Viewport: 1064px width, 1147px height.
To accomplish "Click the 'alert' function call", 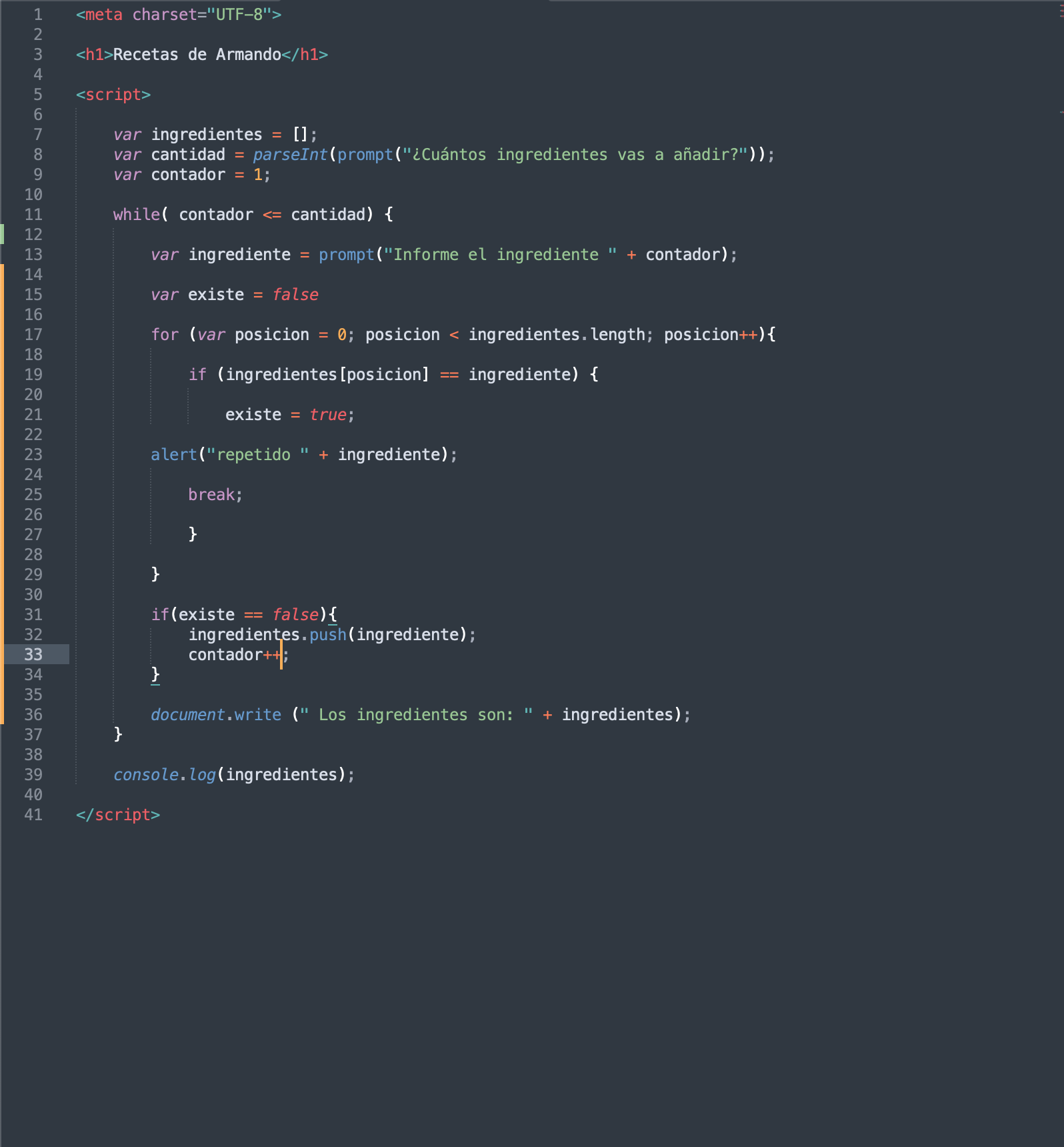I will 174,455.
